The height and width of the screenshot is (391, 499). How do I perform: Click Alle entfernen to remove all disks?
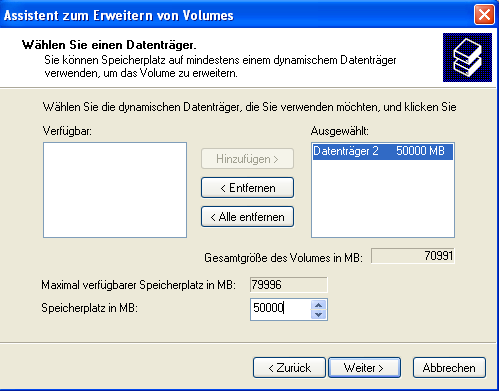click(x=247, y=217)
